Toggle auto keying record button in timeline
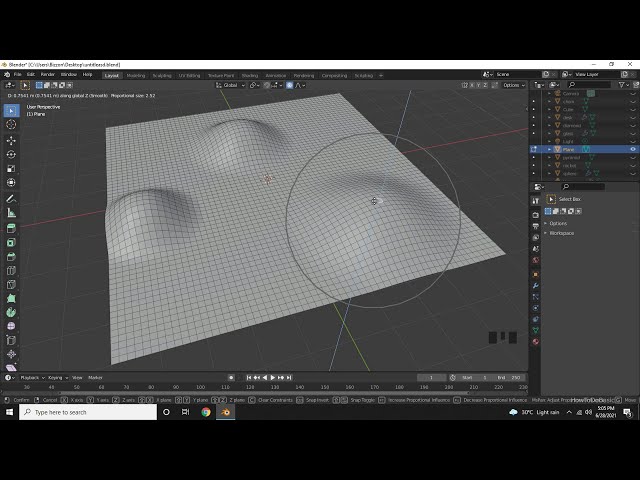 (x=231, y=378)
